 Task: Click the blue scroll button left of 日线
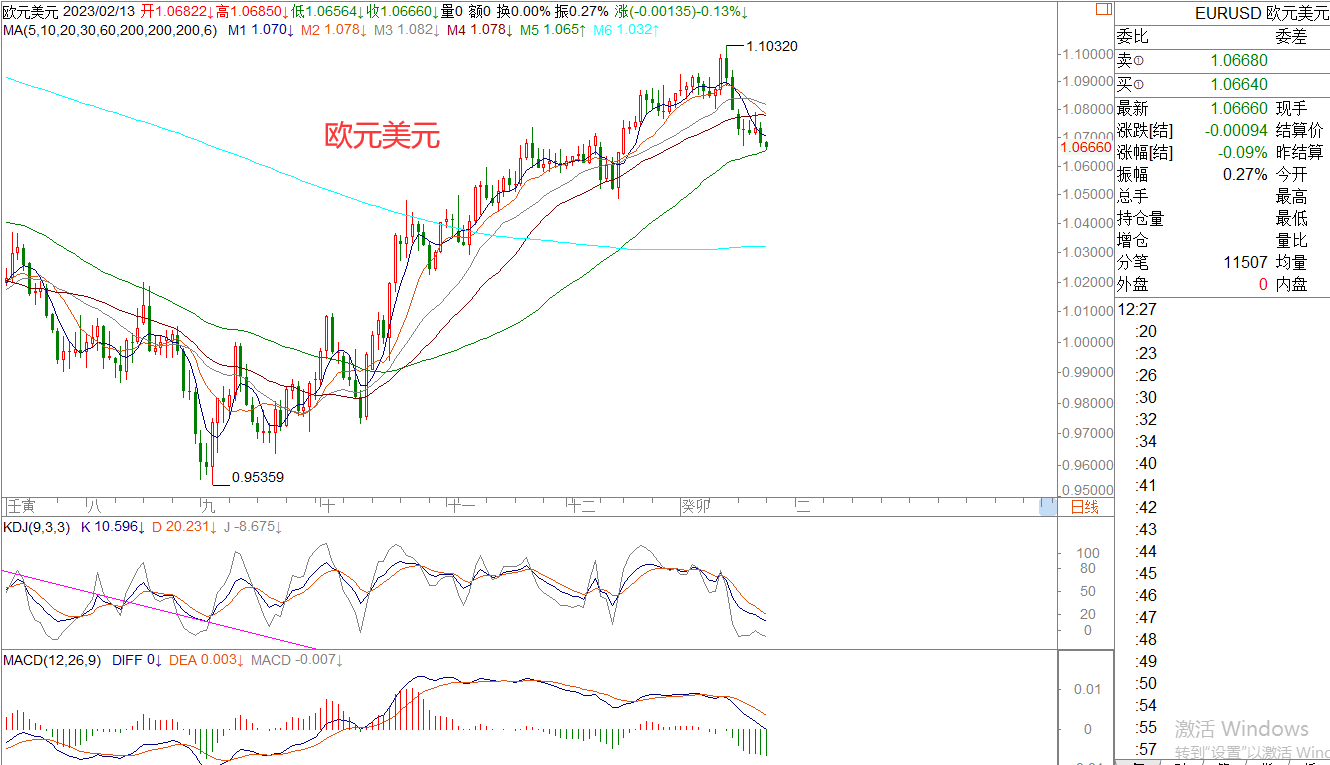pyautogui.click(x=1047, y=507)
